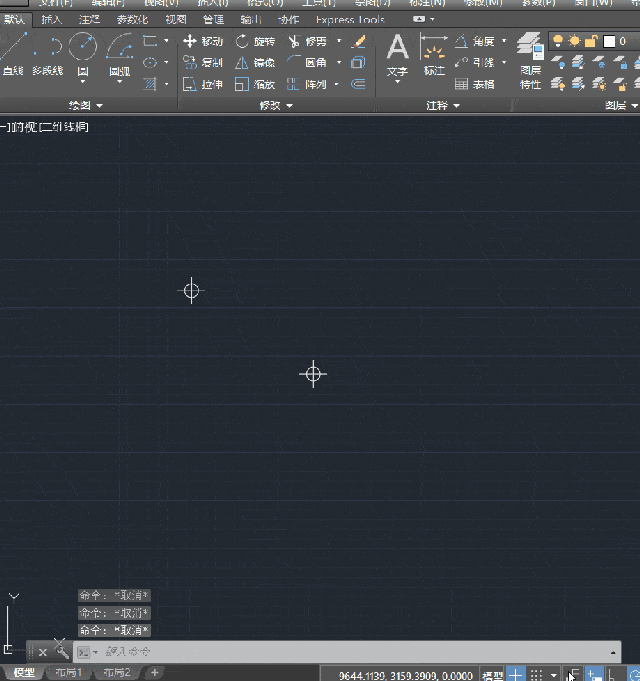
Task: Click the 模型 status bar button
Action: tap(493, 675)
